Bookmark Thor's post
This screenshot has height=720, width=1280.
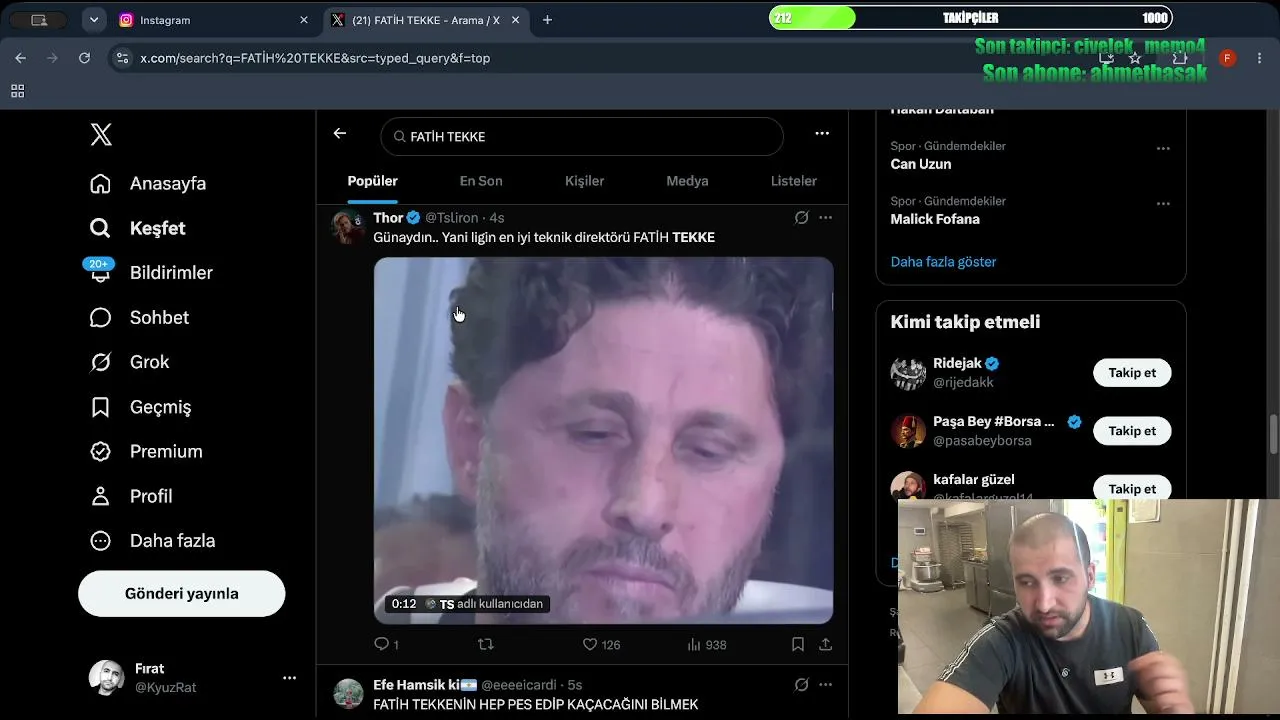click(x=798, y=645)
